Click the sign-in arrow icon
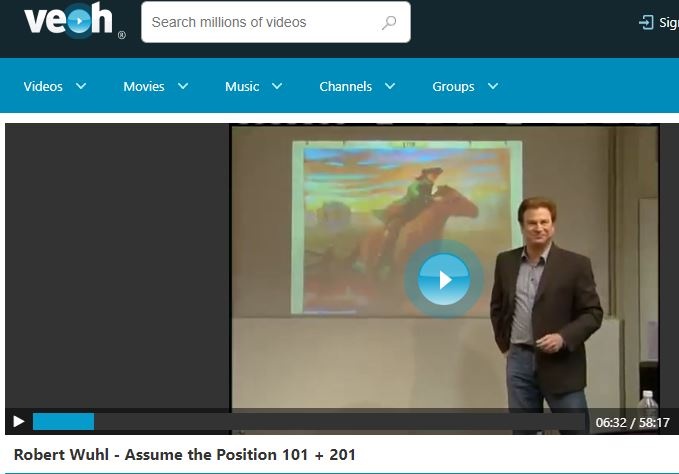Screen dimensions: 679x474 coord(646,22)
